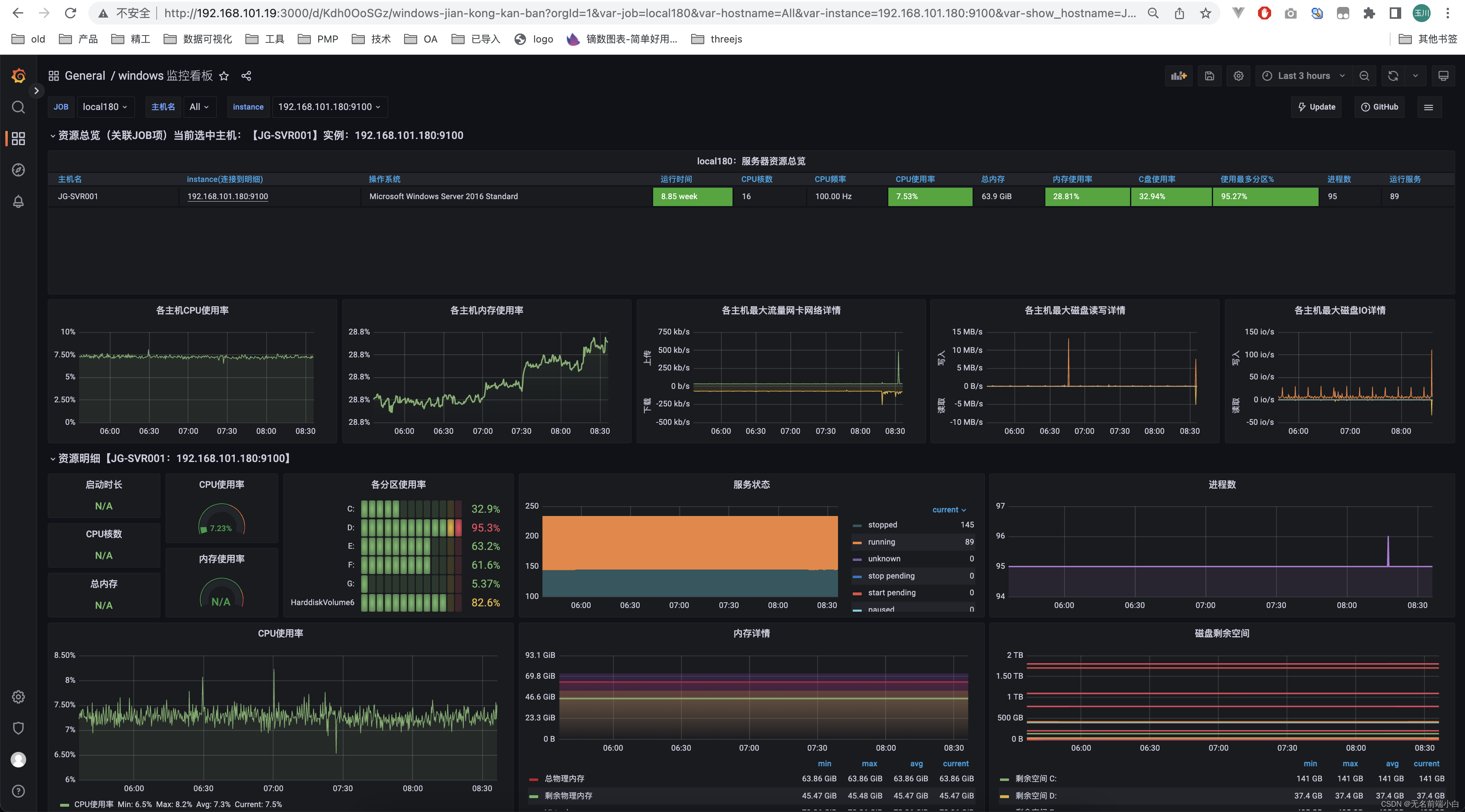Open the Alerting bell icon in sidebar
1465x812 pixels.
click(18, 201)
